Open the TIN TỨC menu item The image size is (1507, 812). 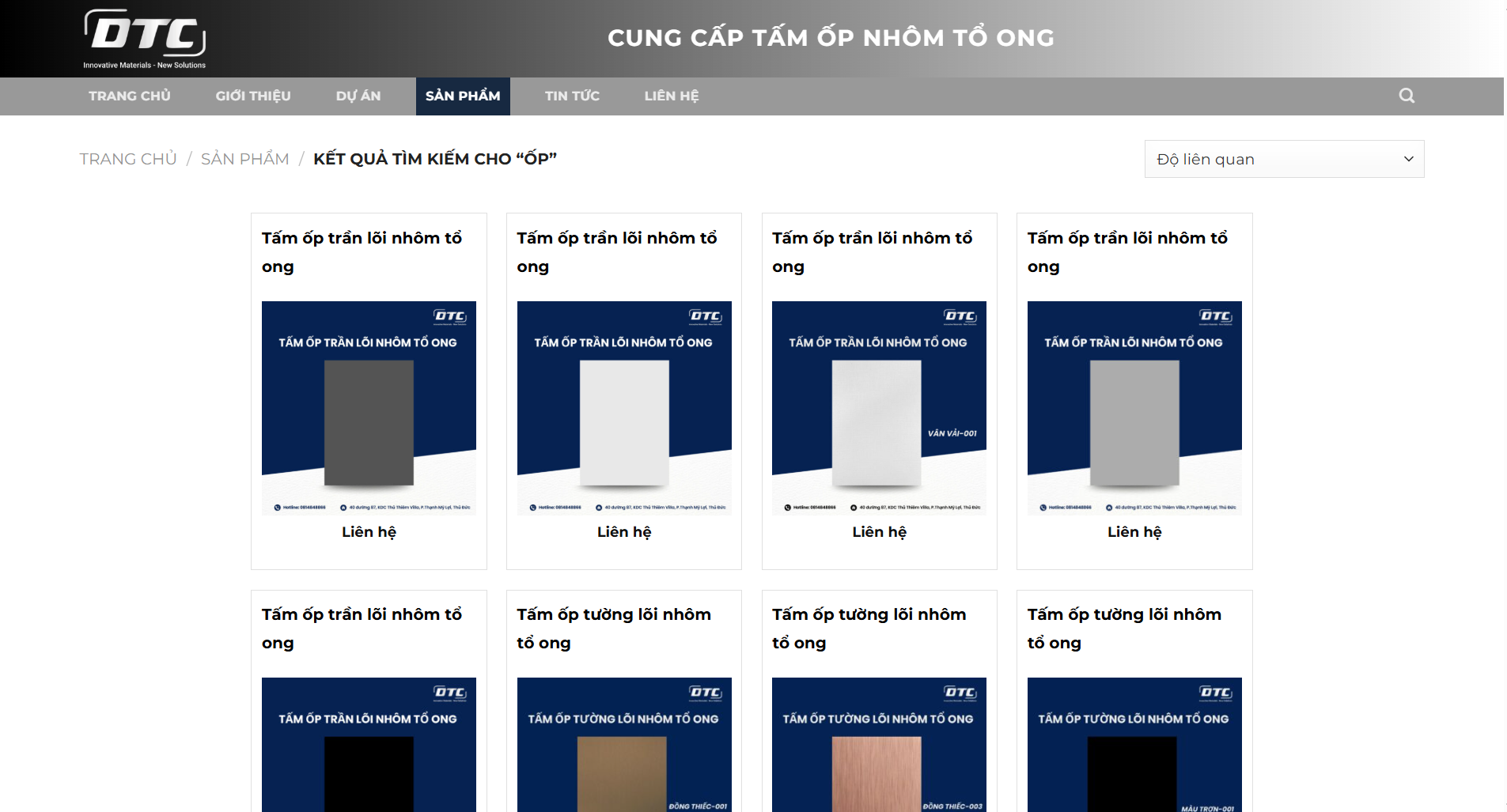coord(572,96)
